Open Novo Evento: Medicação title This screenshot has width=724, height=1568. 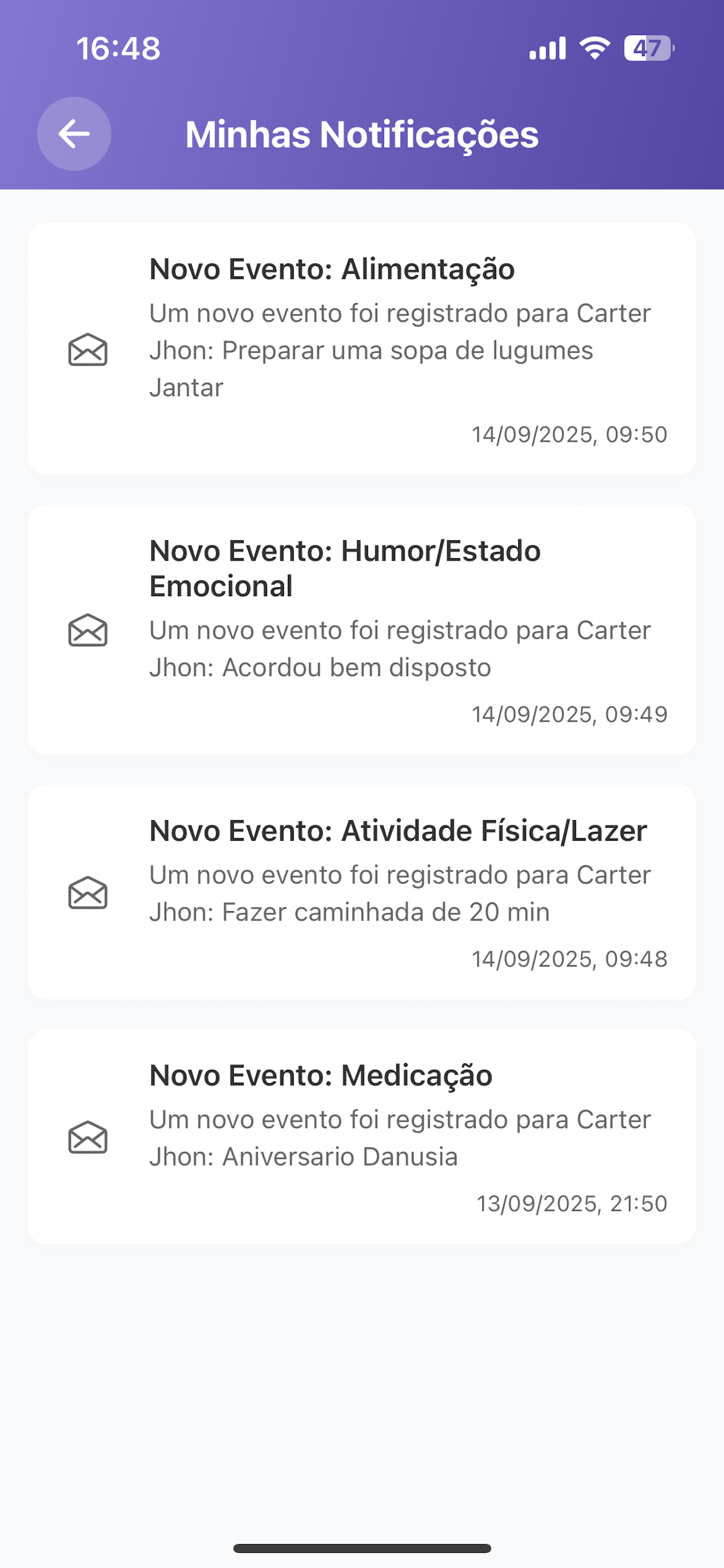pyautogui.click(x=321, y=1076)
